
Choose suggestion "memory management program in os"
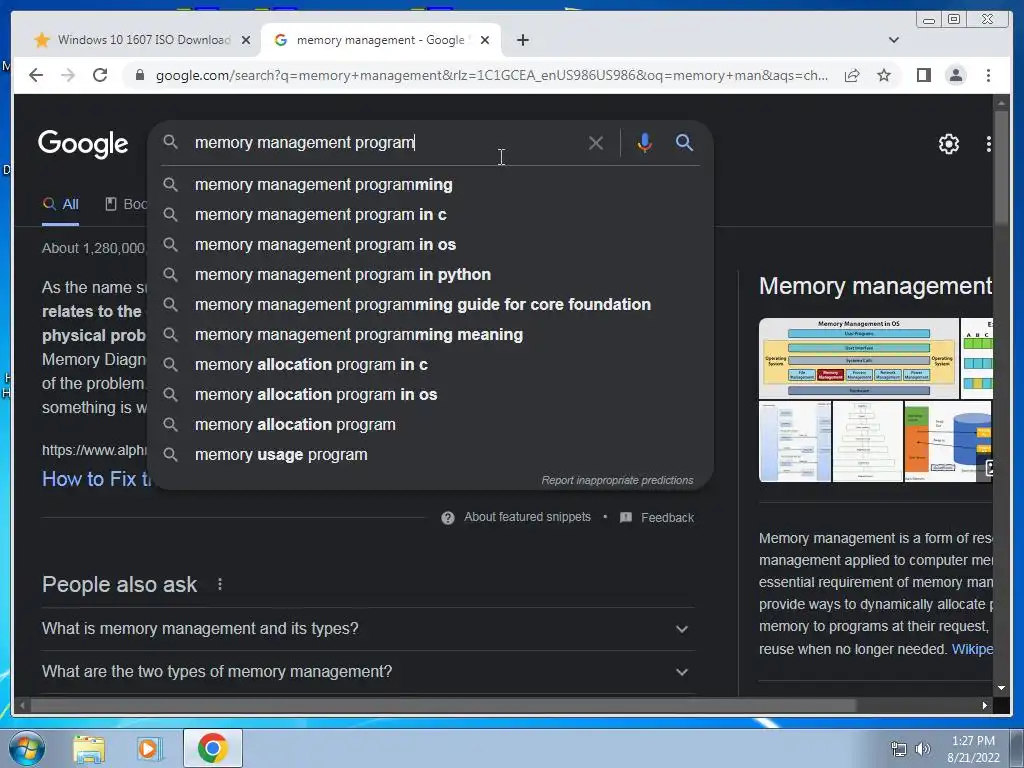(x=430, y=245)
